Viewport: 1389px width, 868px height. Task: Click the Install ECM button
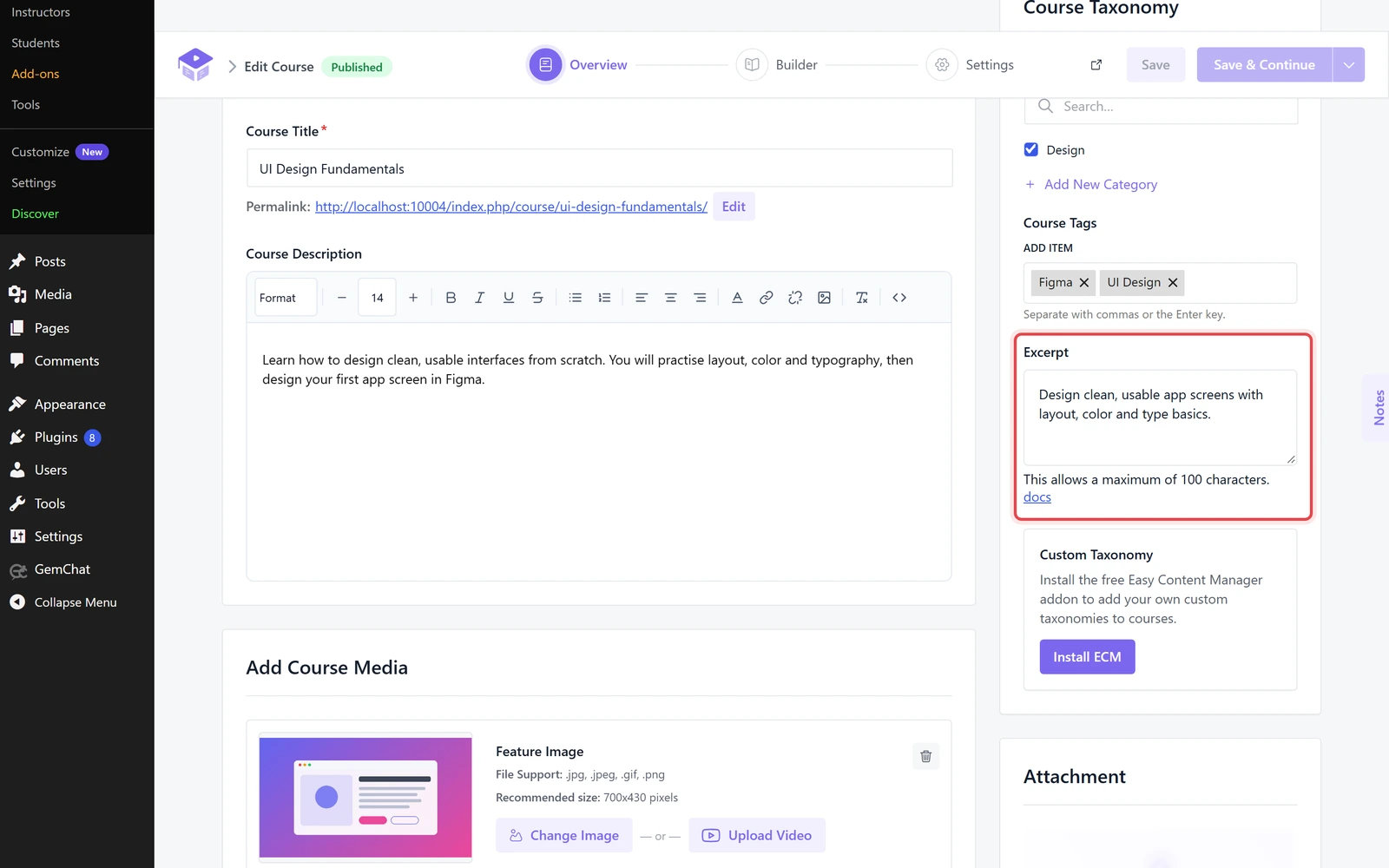click(1087, 657)
